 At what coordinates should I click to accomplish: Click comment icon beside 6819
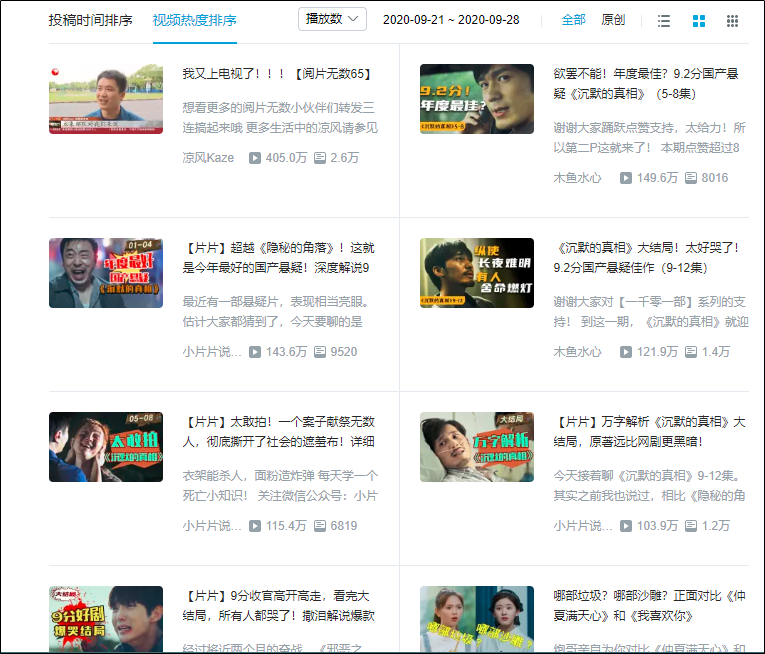coord(320,526)
